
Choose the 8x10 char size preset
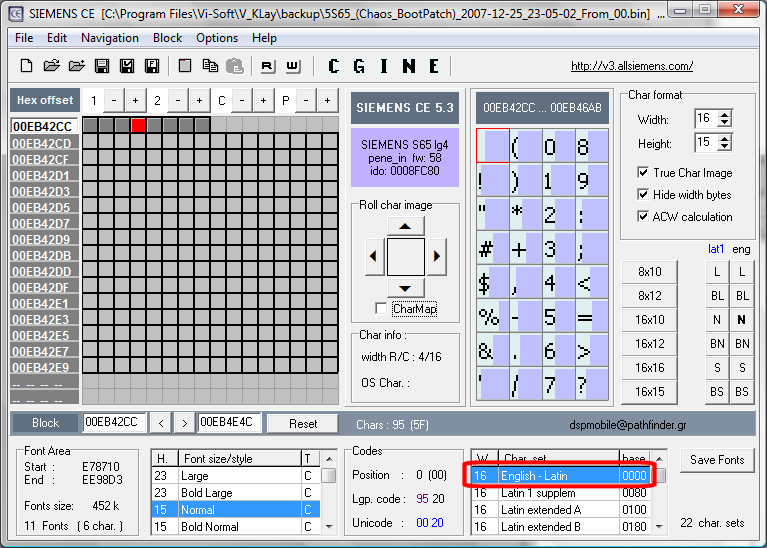pyautogui.click(x=650, y=272)
